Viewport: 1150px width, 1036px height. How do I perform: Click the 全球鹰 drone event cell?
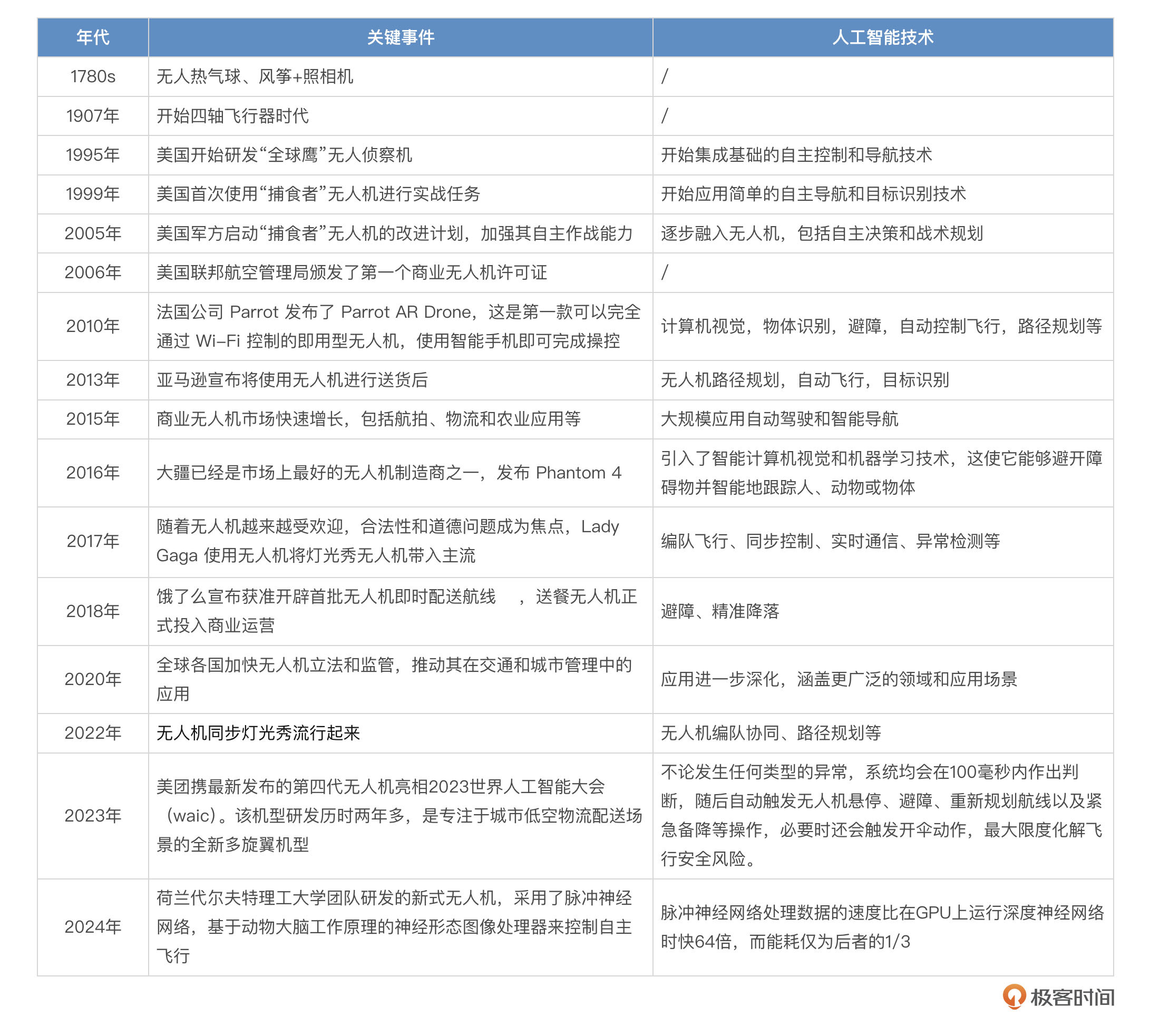tap(284, 155)
